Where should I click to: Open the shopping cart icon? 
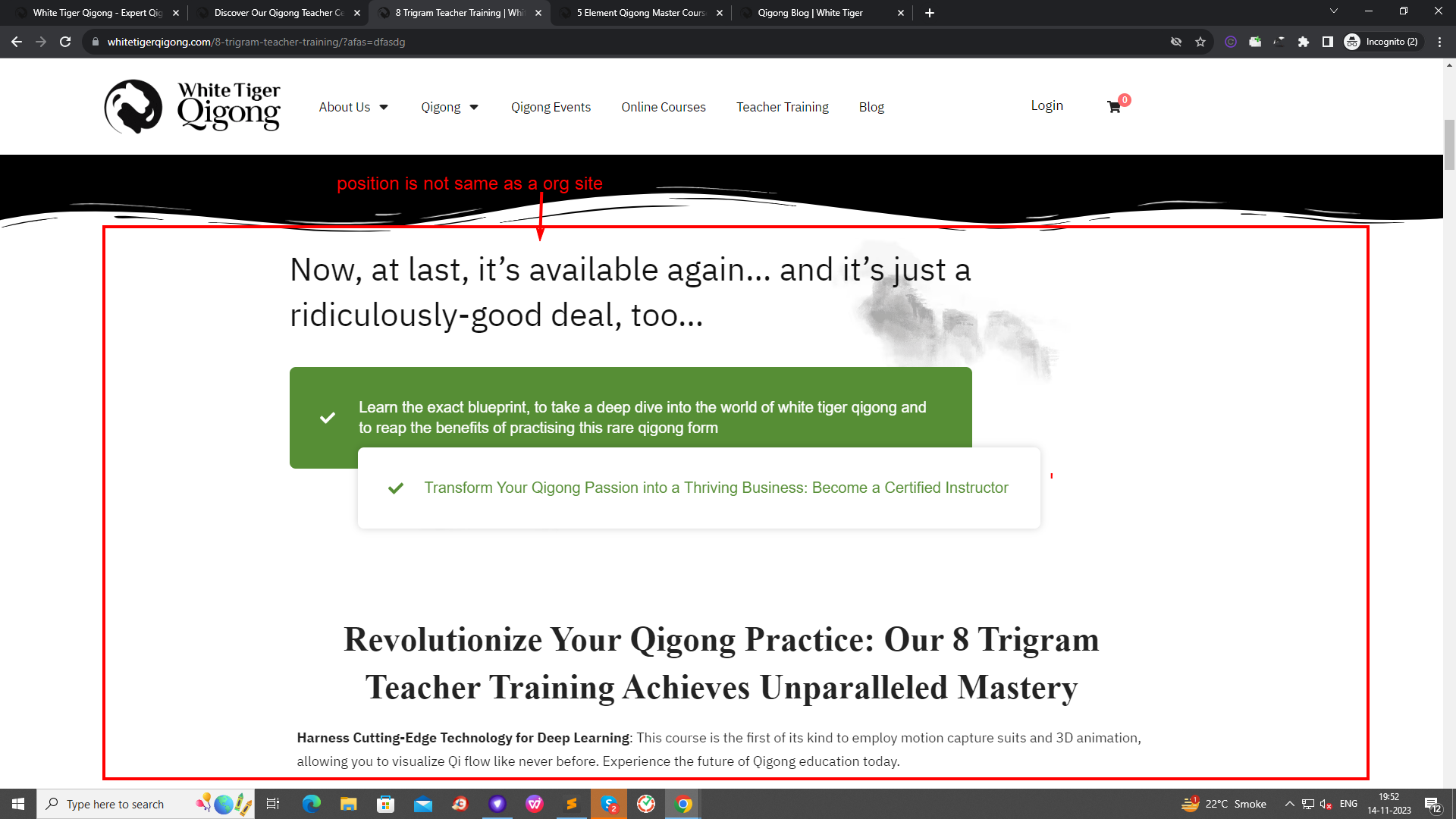[x=1113, y=107]
